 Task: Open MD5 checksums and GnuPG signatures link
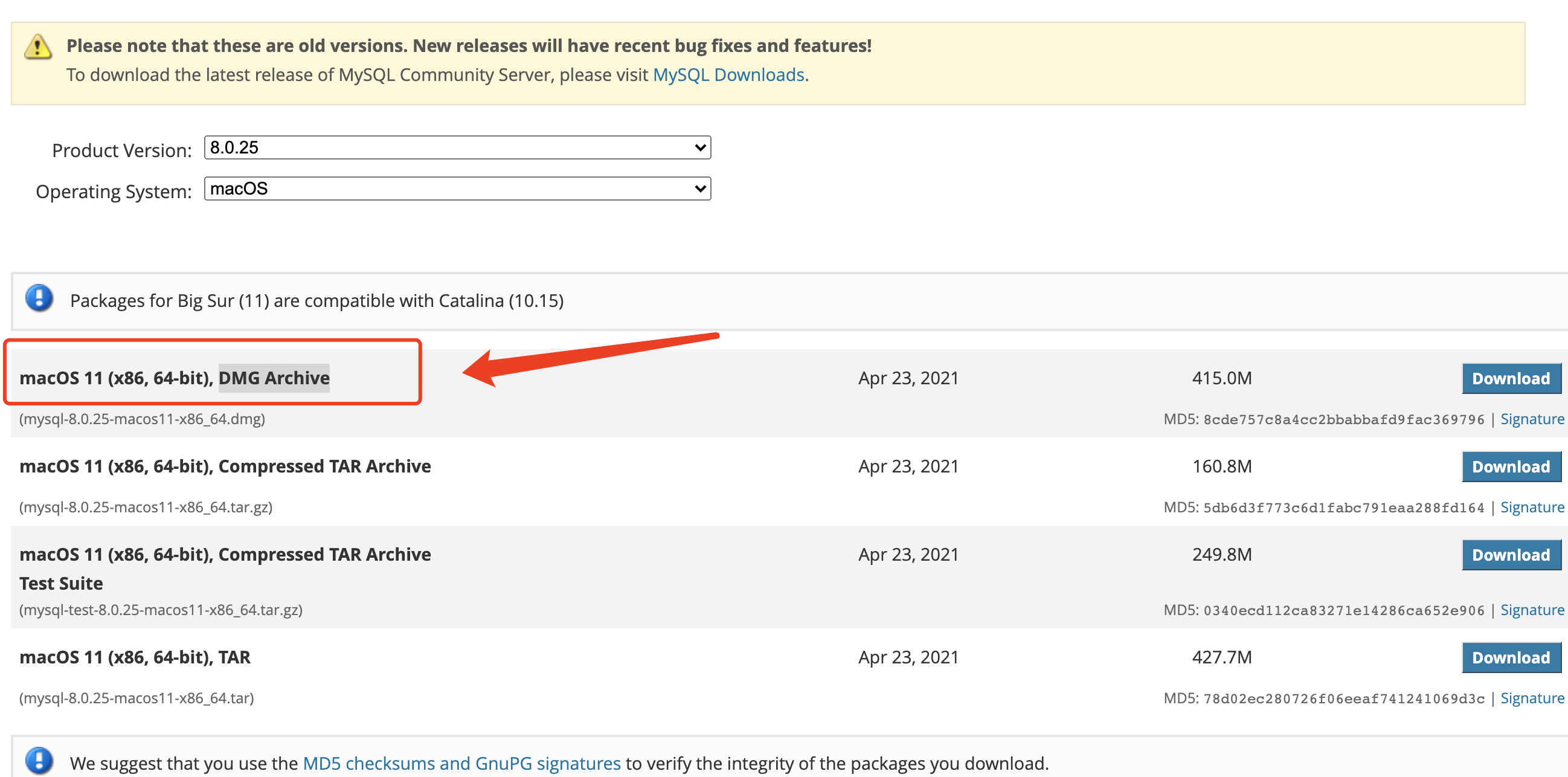[x=461, y=763]
